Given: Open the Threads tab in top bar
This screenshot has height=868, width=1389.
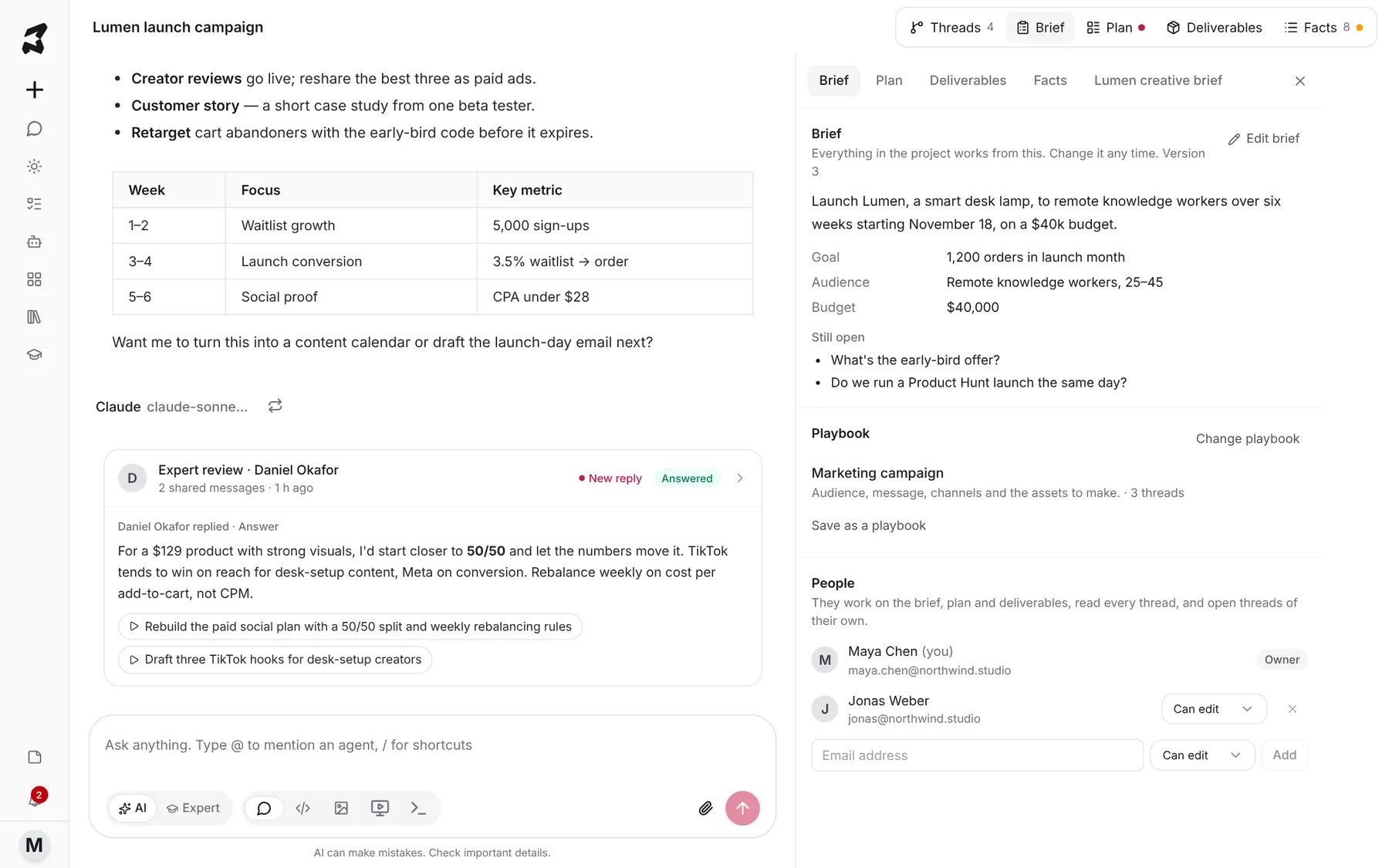Looking at the screenshot, I should coord(951,28).
